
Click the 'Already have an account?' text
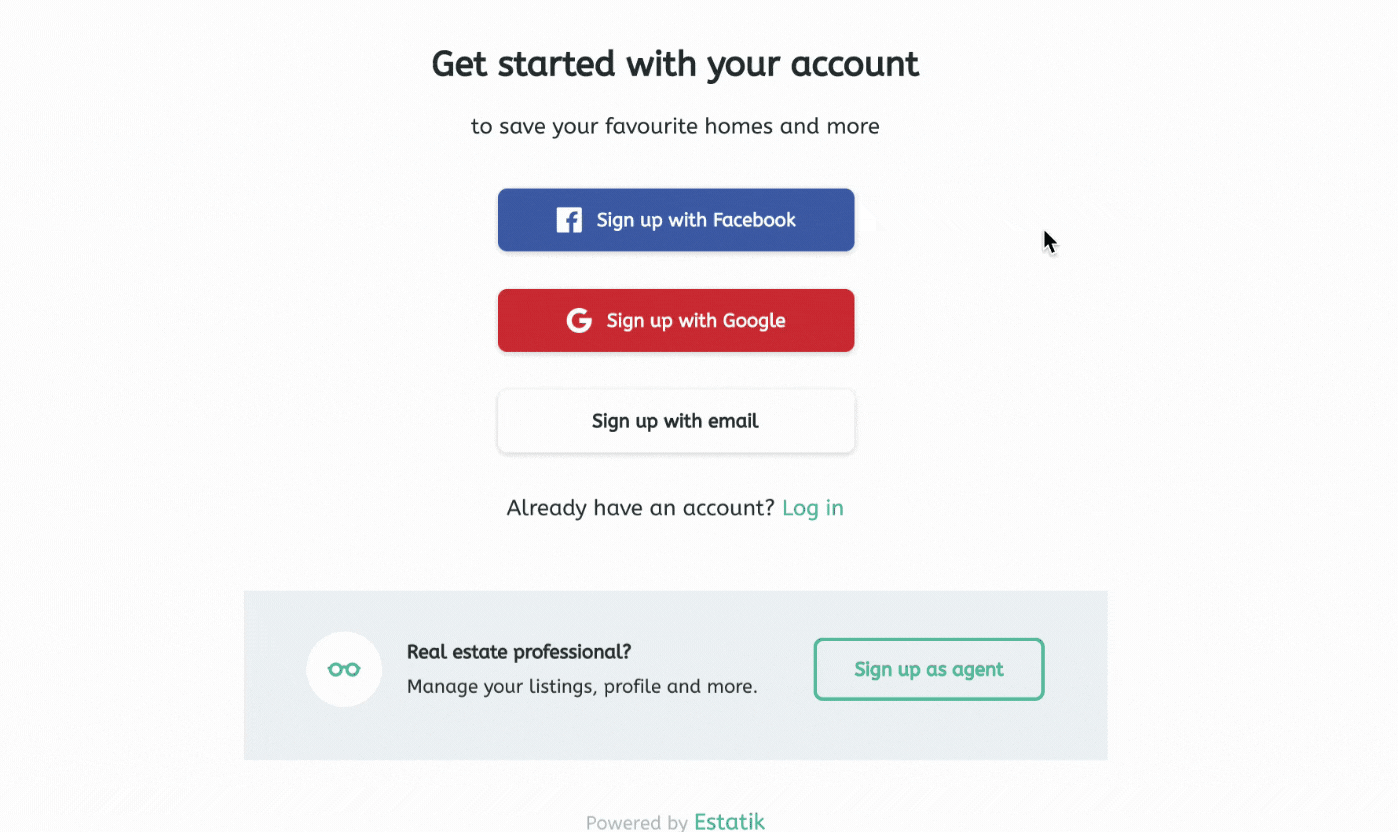(x=640, y=508)
